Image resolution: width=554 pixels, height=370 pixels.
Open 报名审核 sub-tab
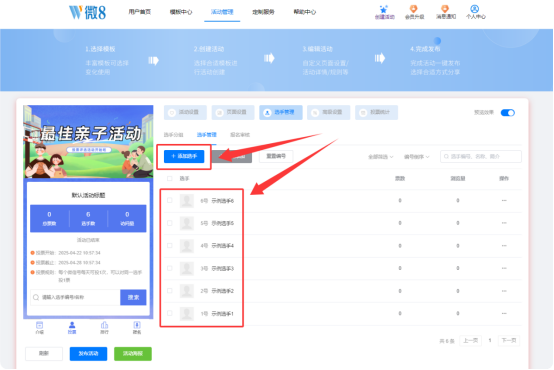[240, 135]
